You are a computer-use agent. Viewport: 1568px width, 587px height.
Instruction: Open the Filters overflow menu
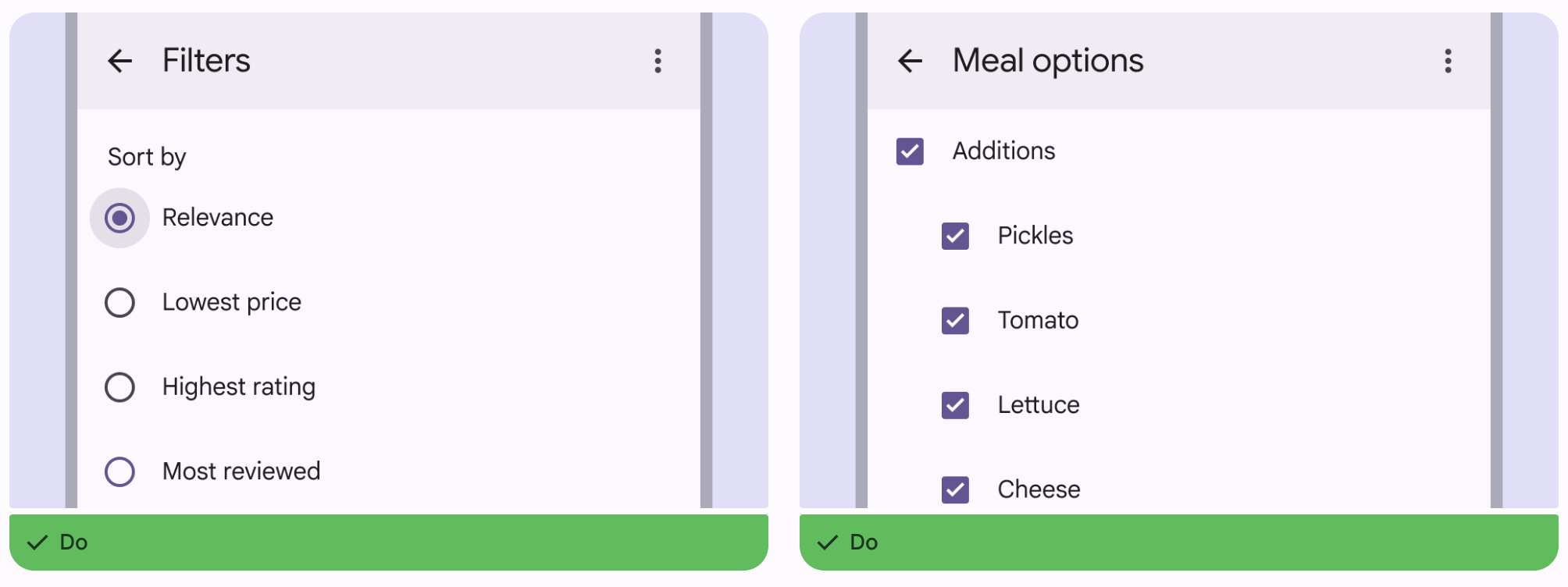658,61
